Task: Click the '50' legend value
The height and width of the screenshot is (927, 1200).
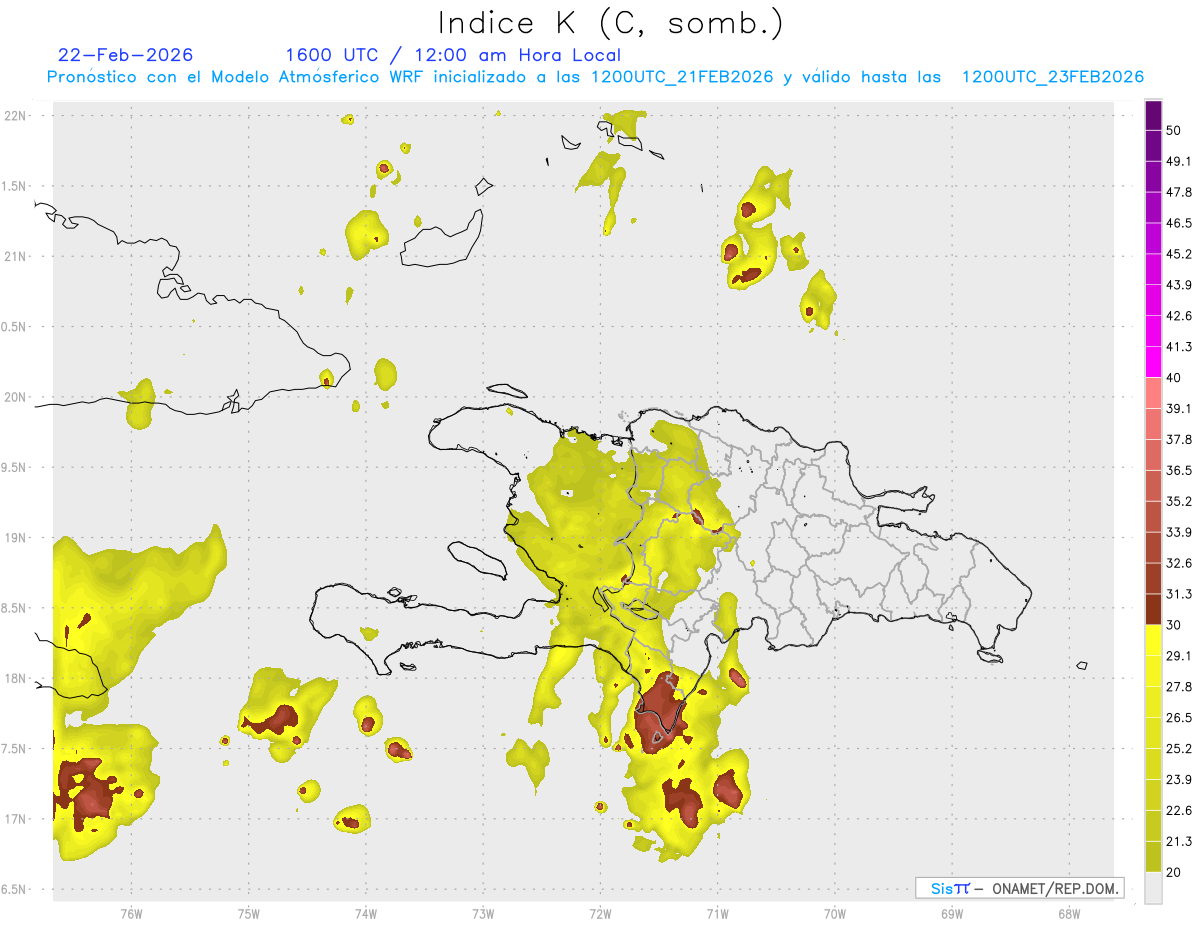Action: coord(1175,131)
